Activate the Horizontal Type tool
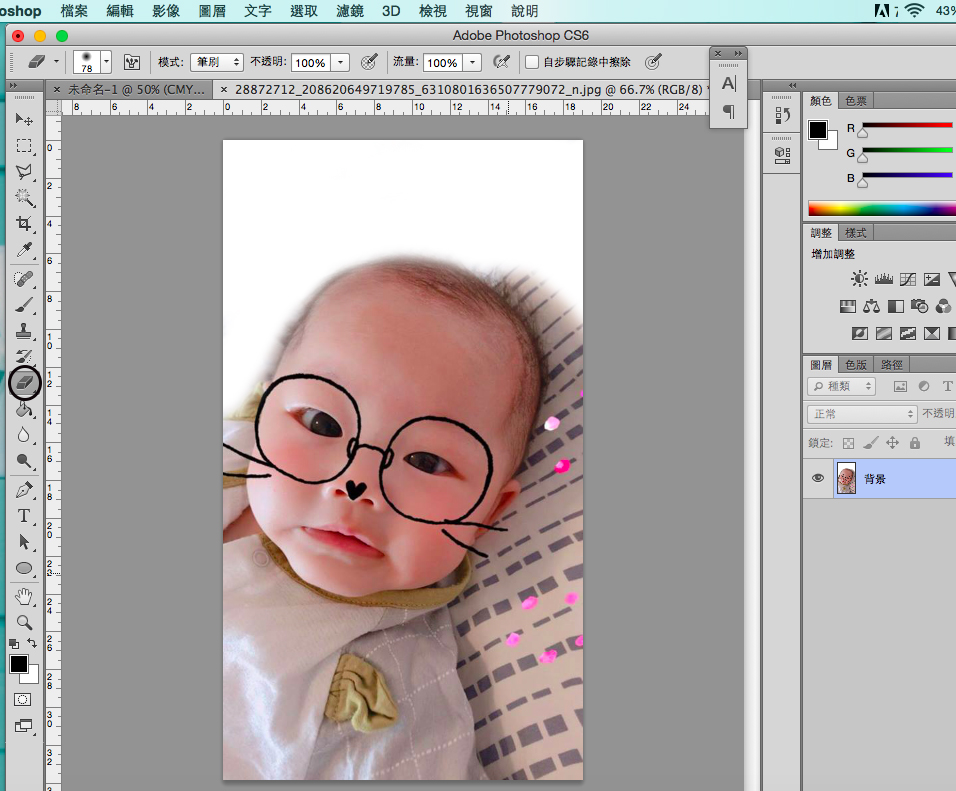The height and width of the screenshot is (791, 956). (24, 516)
